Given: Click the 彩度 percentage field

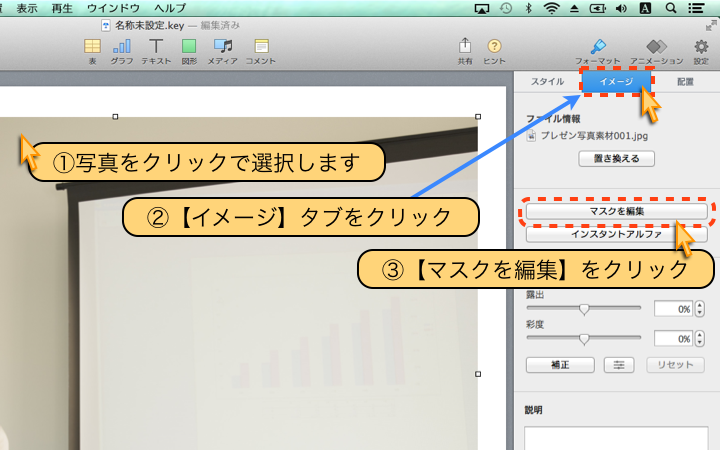Looking at the screenshot, I should 673,339.
